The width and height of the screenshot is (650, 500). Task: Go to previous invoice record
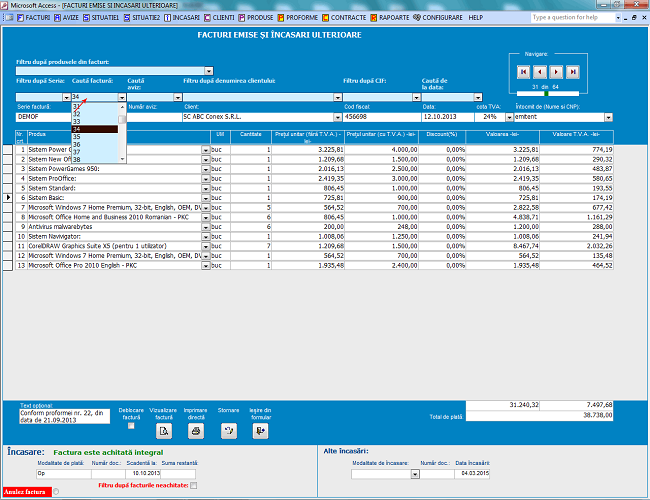[x=539, y=72]
